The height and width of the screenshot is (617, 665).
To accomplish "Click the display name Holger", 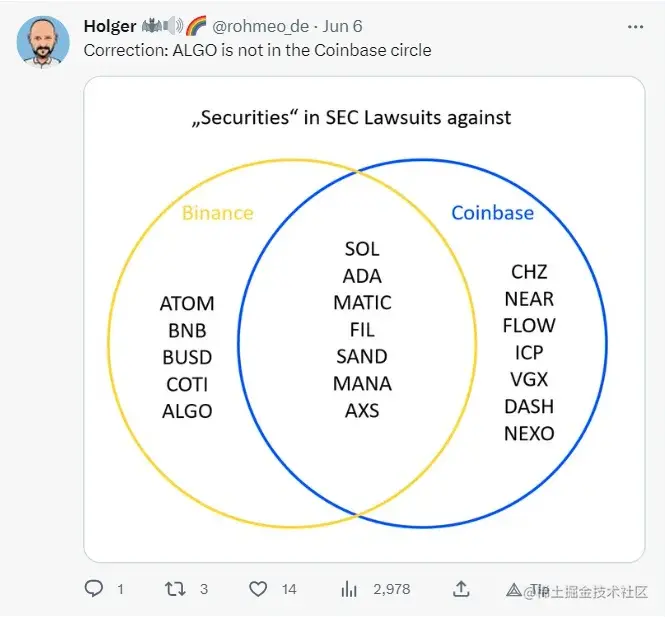I will point(110,26).
